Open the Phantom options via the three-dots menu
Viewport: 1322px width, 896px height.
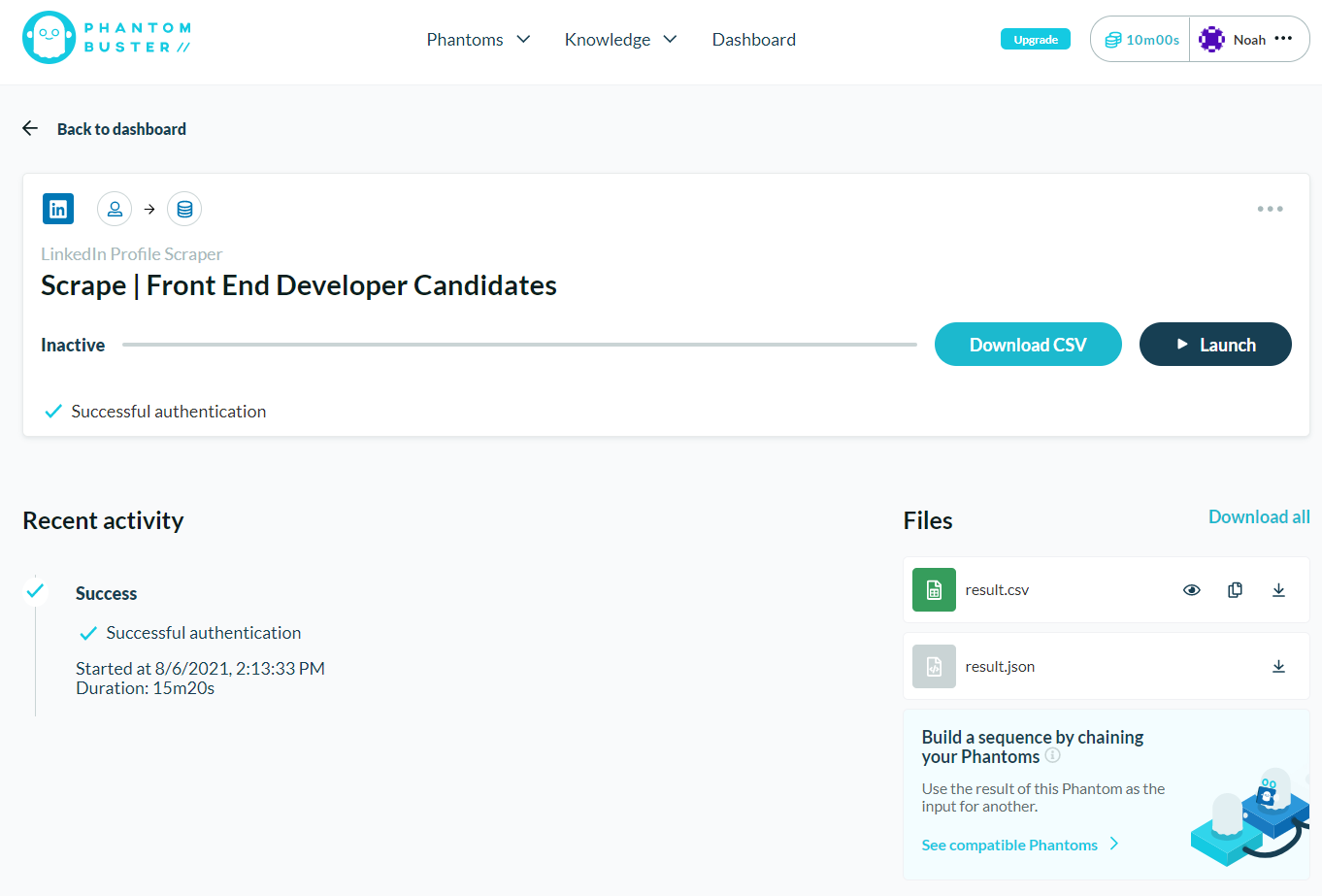pos(1270,208)
